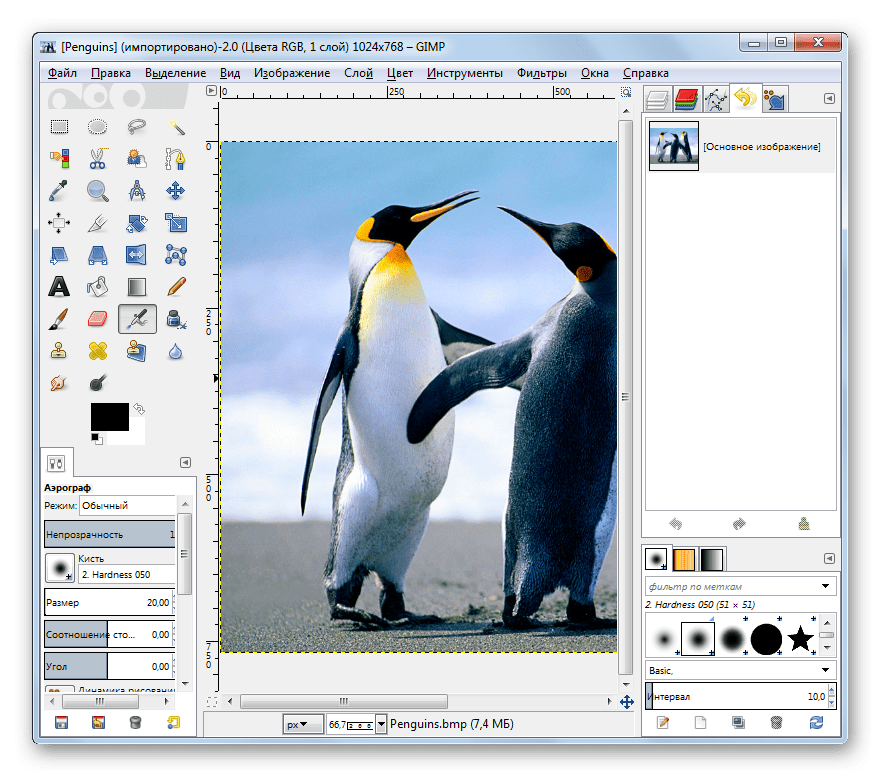881x777 pixels.
Task: Select the Fuzzy Select magic wand tool
Action: pyautogui.click(x=176, y=127)
